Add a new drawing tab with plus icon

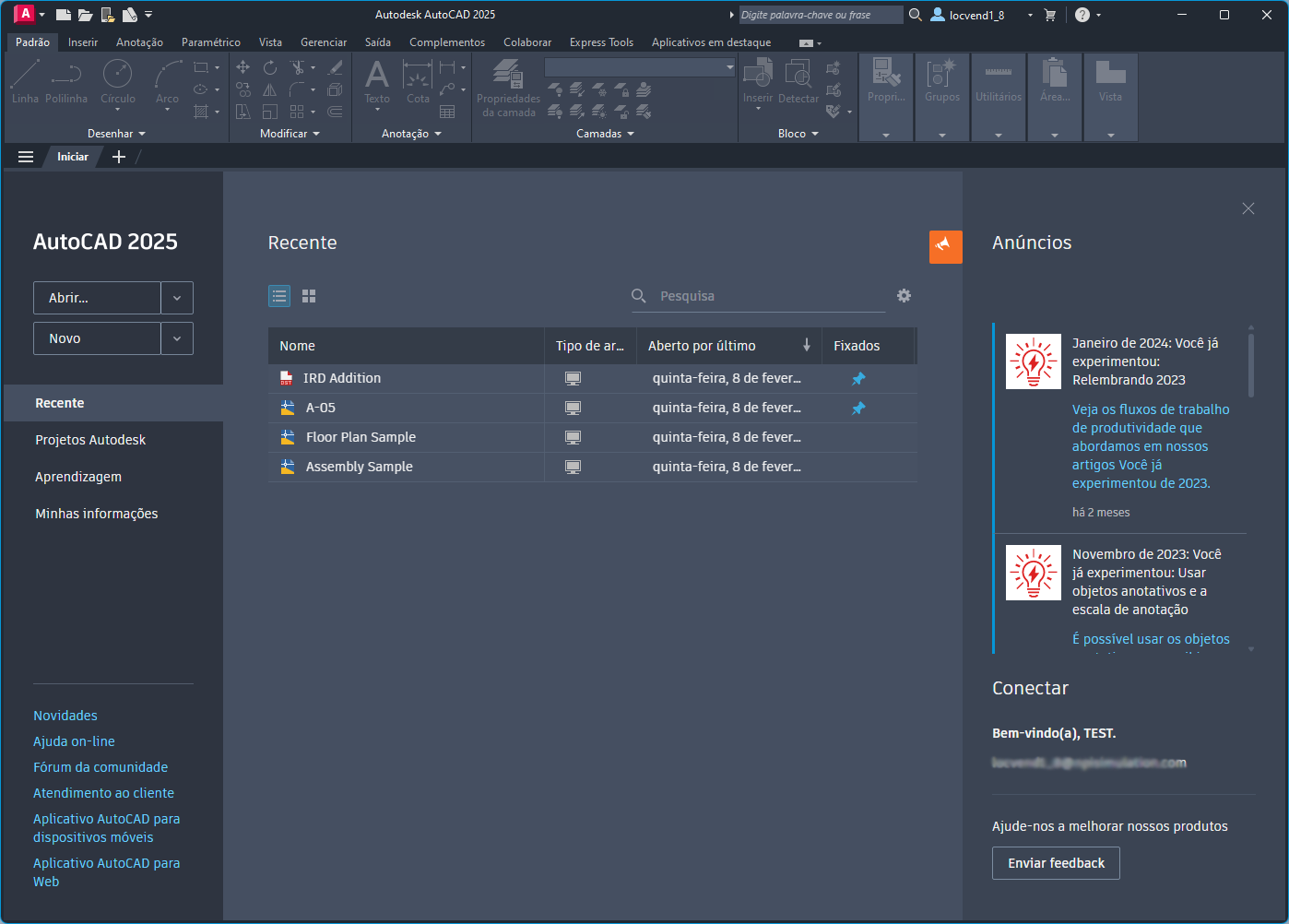119,157
